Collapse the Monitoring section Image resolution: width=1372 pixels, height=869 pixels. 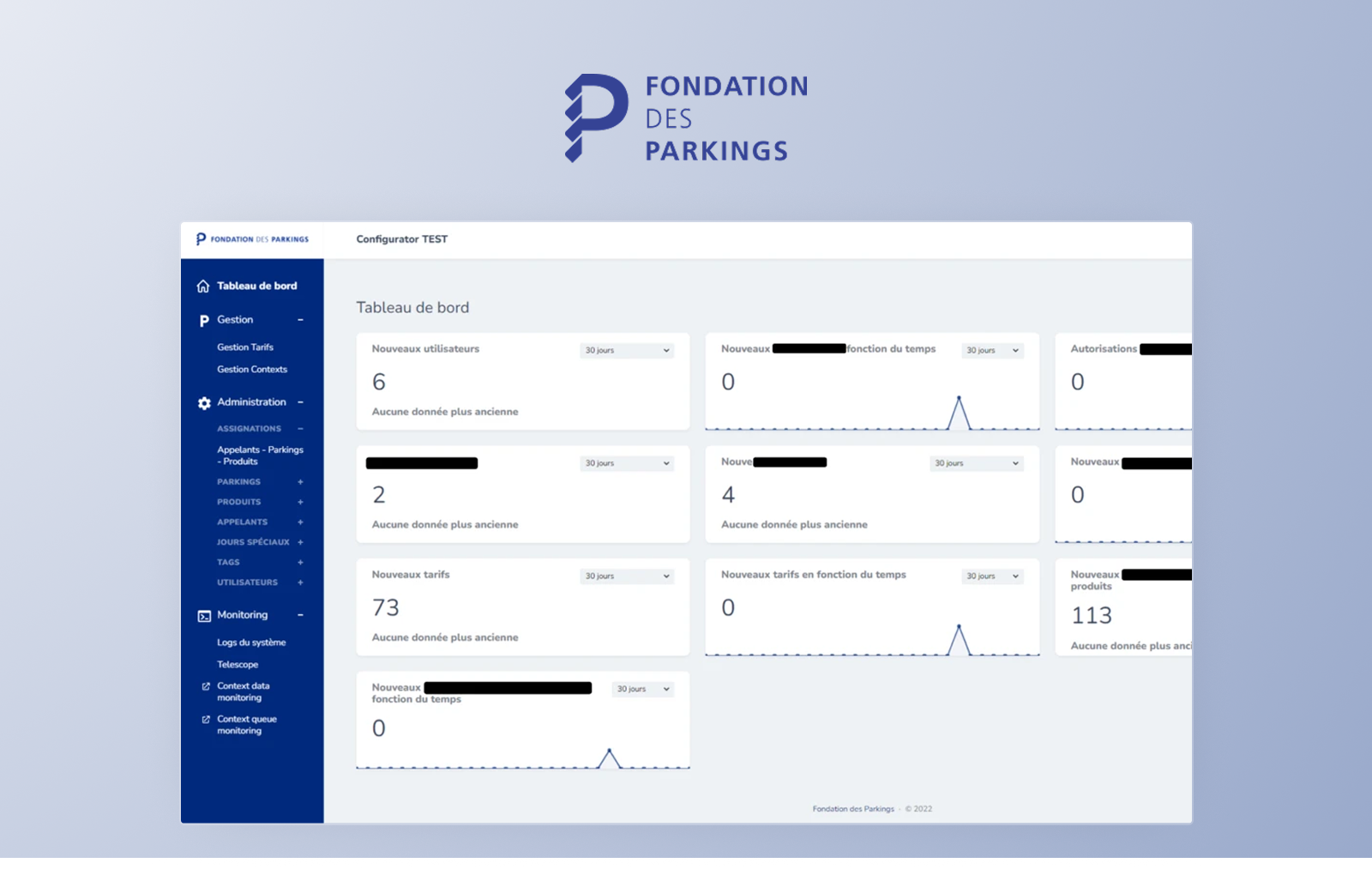pyautogui.click(x=300, y=615)
